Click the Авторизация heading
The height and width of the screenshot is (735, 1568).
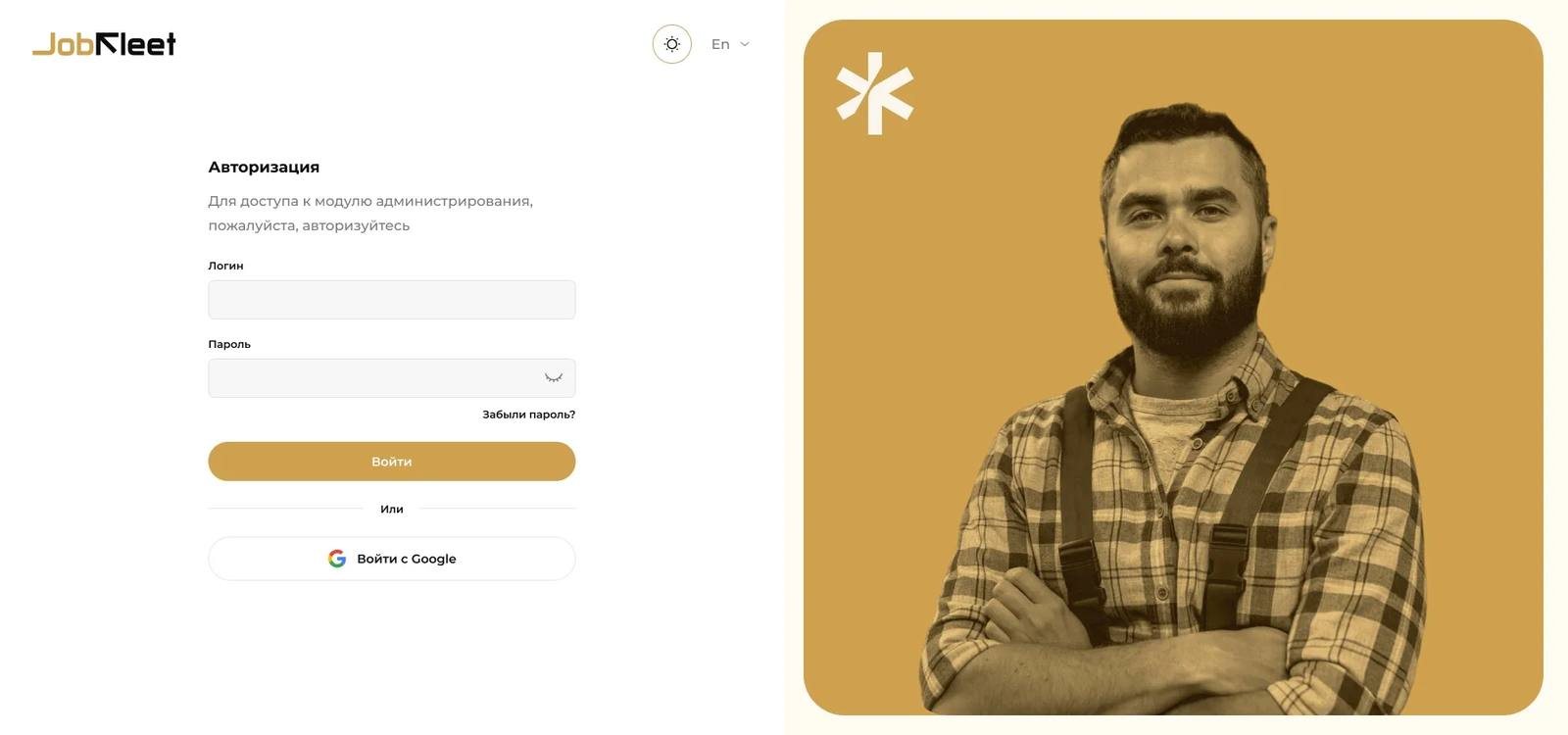coord(264,167)
